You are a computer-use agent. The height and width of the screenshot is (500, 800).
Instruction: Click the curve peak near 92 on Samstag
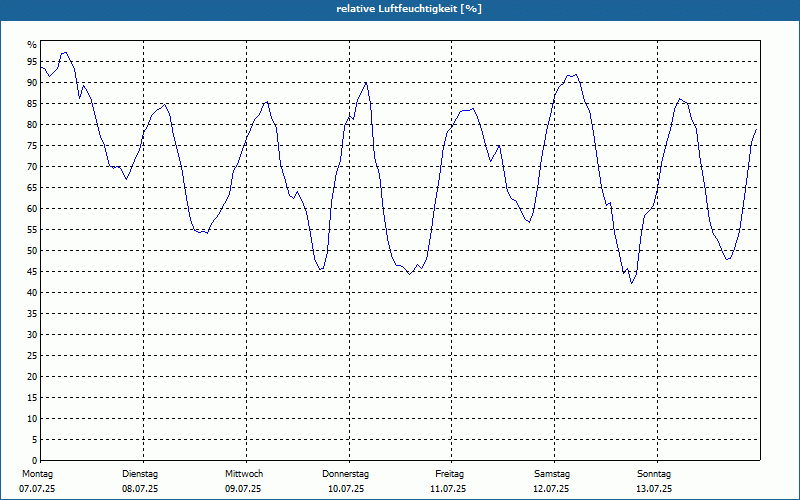click(x=576, y=74)
